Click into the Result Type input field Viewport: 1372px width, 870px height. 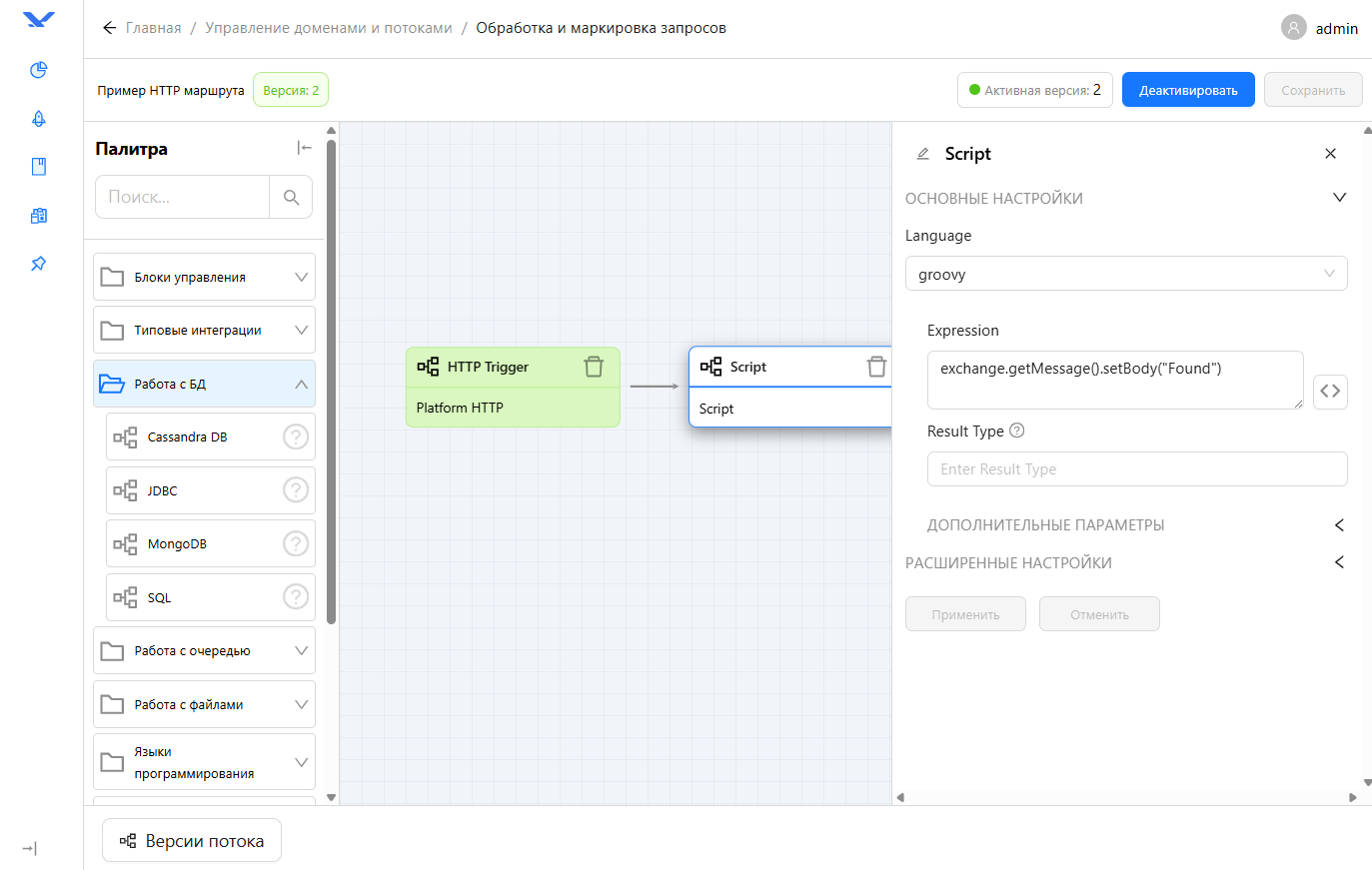(1136, 469)
